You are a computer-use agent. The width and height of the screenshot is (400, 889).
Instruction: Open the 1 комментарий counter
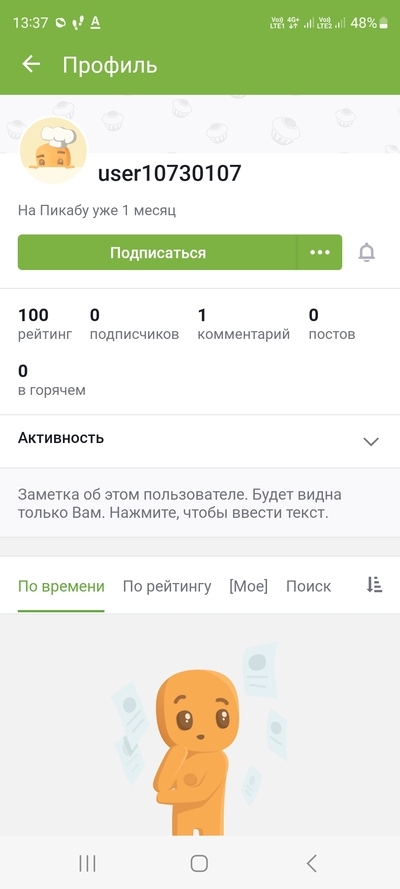[x=244, y=324]
